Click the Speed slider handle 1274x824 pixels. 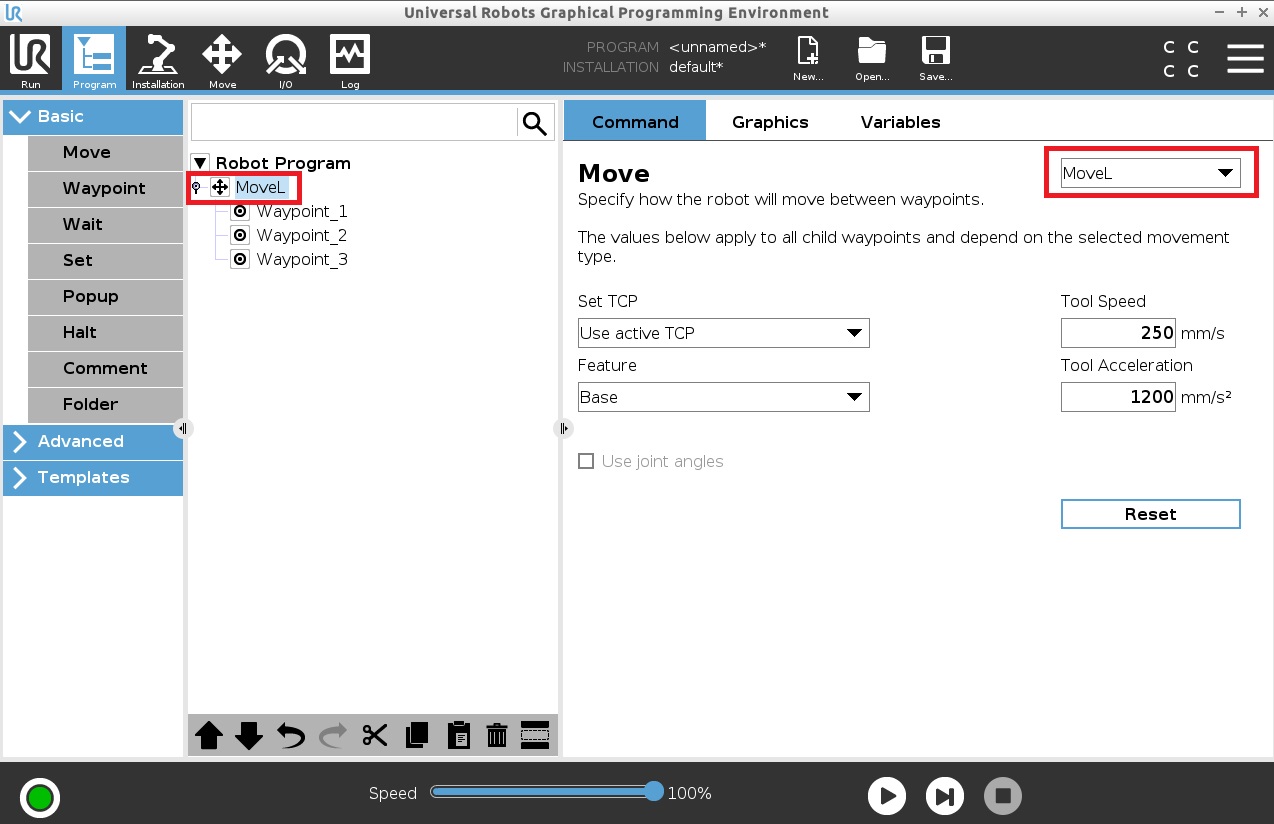pos(654,792)
